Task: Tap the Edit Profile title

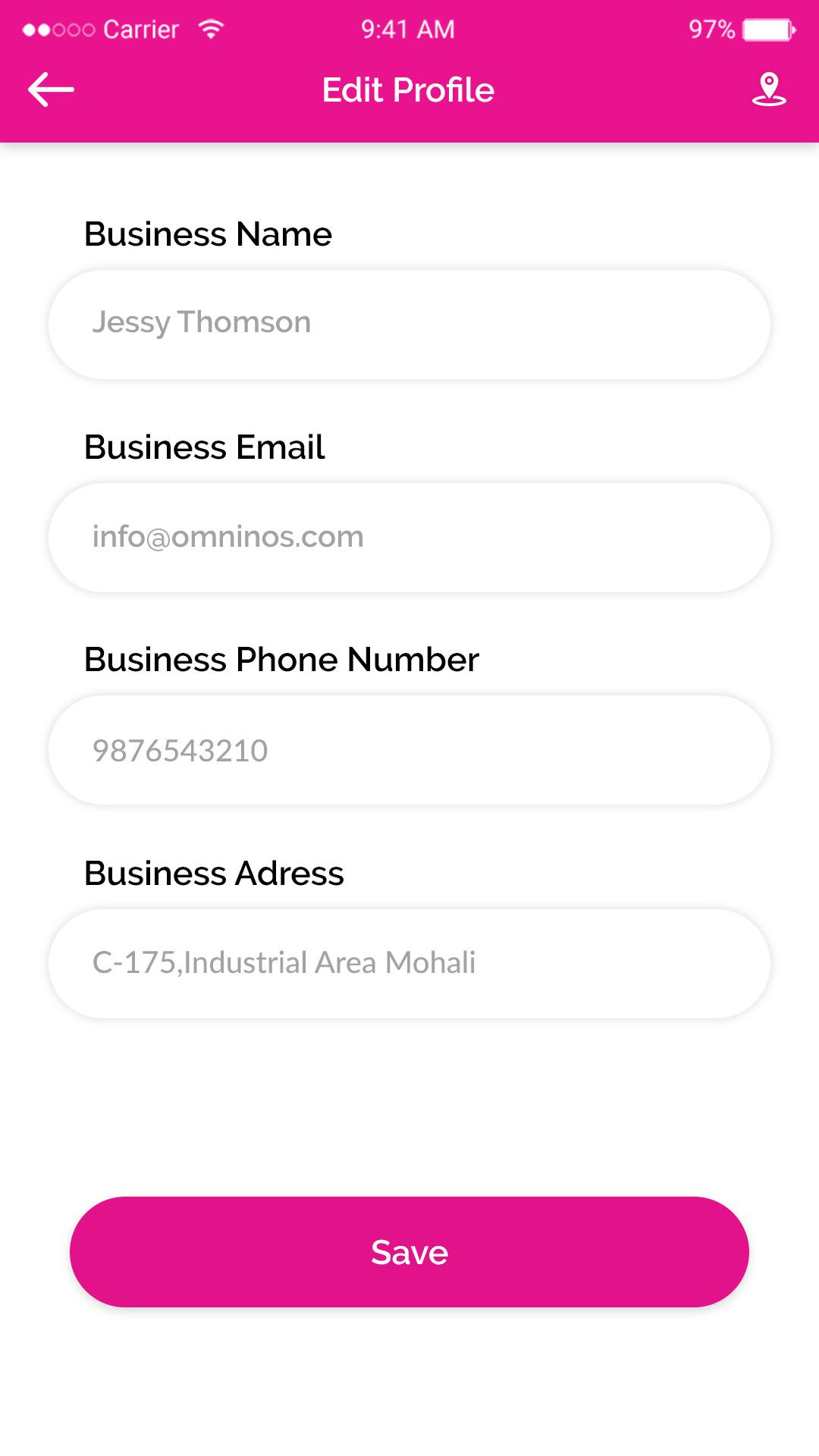Action: (408, 90)
